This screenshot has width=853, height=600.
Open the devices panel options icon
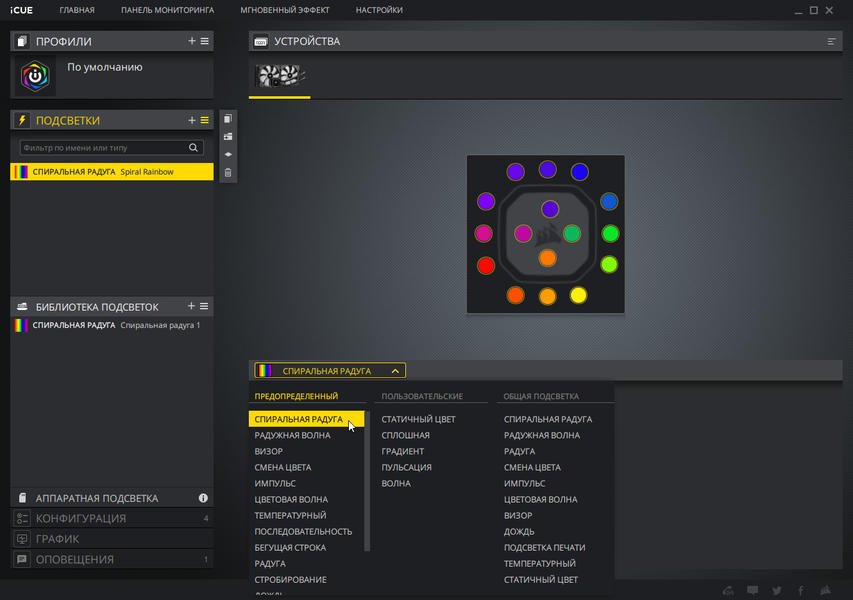831,41
